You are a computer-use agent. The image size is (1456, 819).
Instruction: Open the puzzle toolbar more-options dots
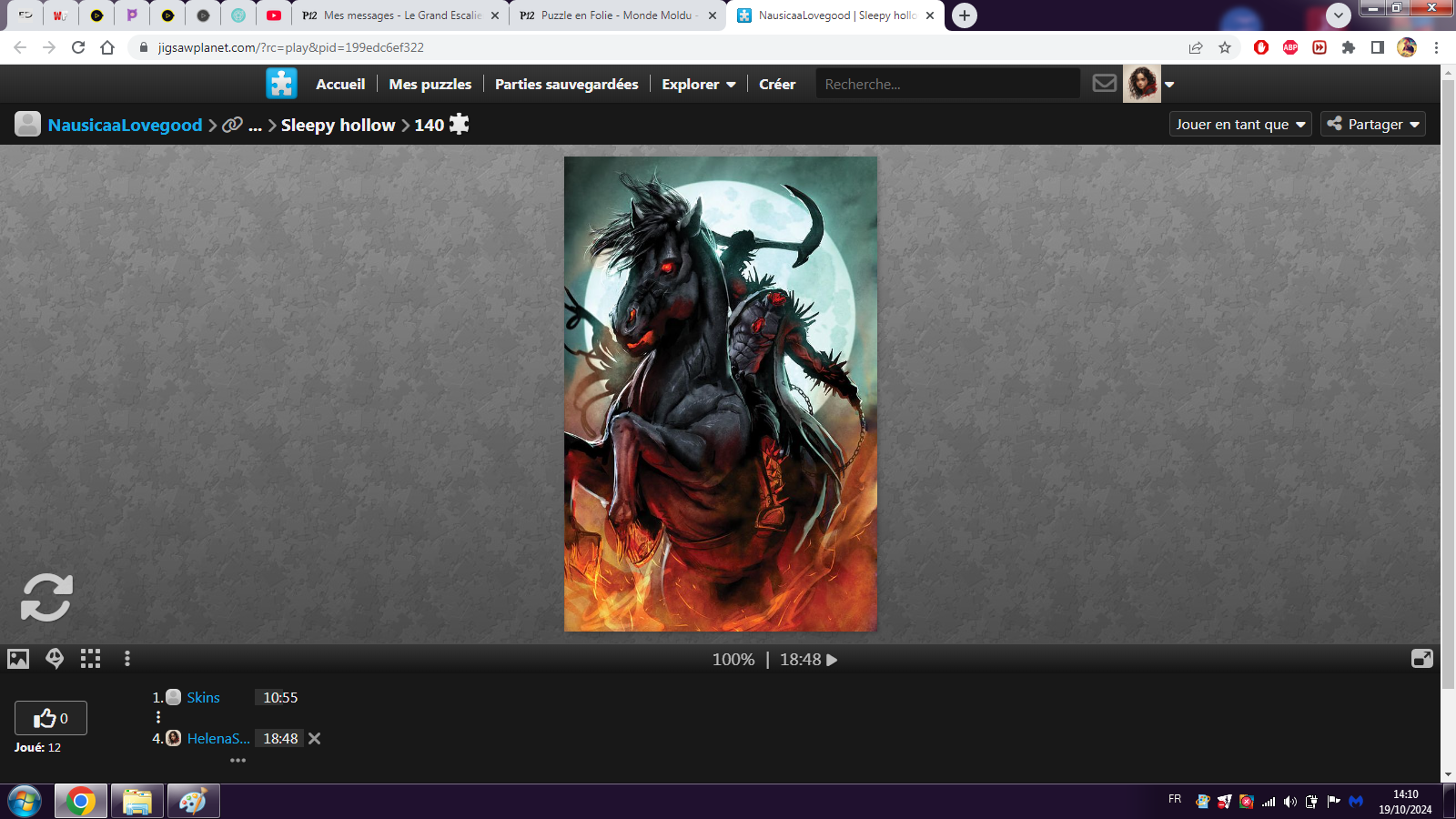click(127, 659)
